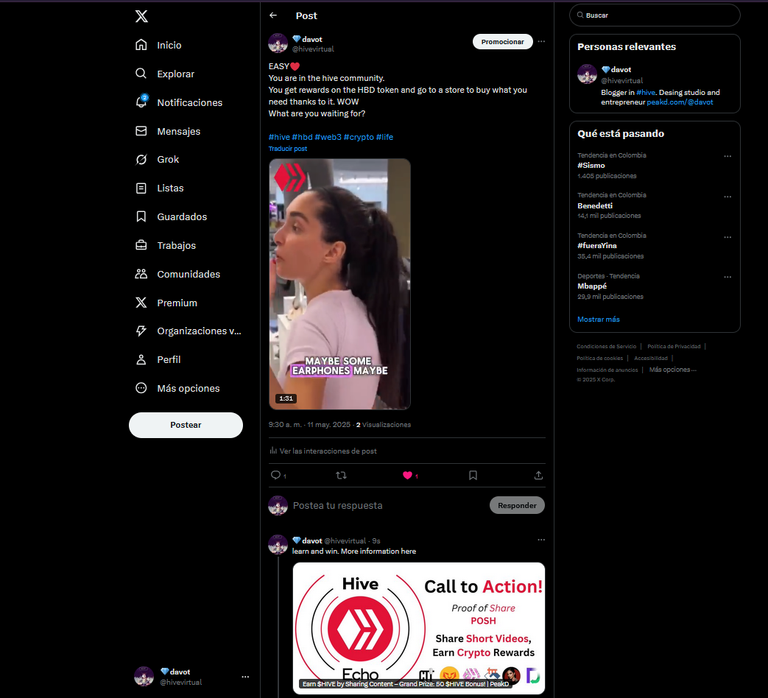The height and width of the screenshot is (698, 768).
Task: Open the Benedetti trend
Action: [655, 206]
